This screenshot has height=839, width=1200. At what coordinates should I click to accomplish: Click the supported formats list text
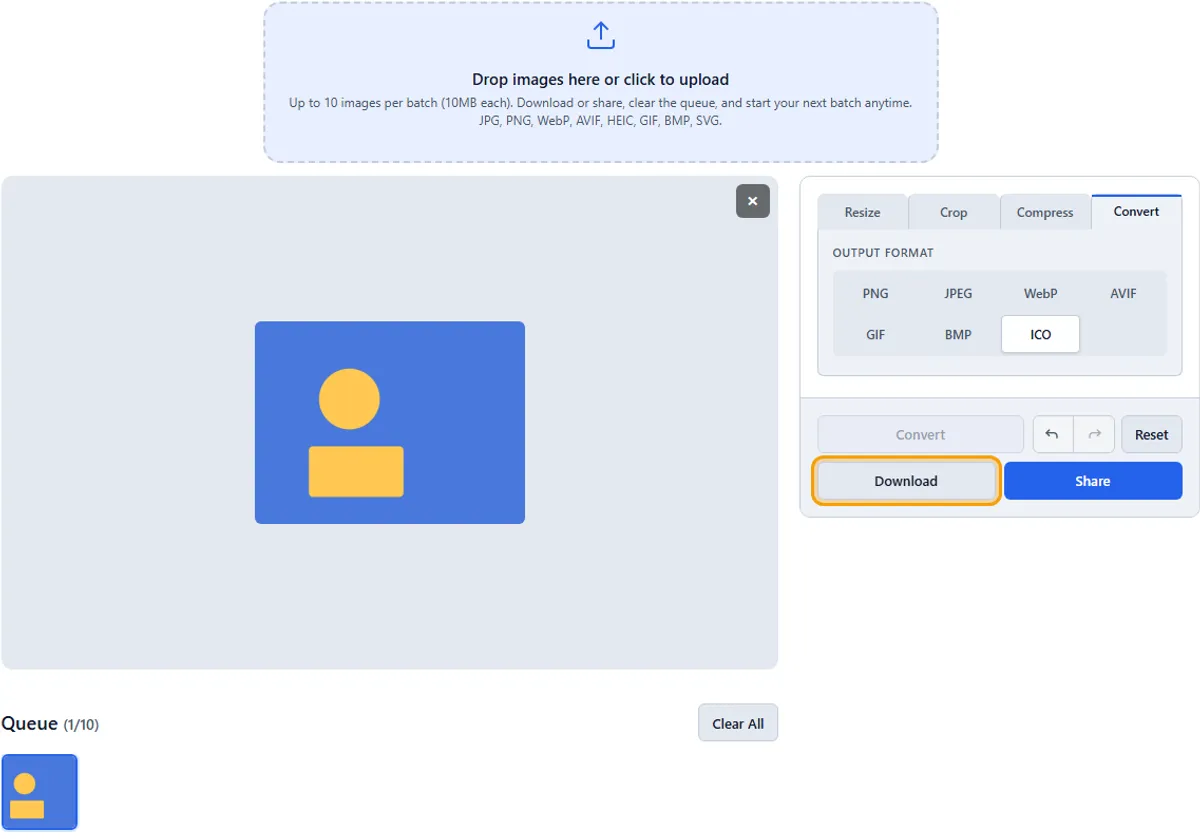pyautogui.click(x=601, y=121)
